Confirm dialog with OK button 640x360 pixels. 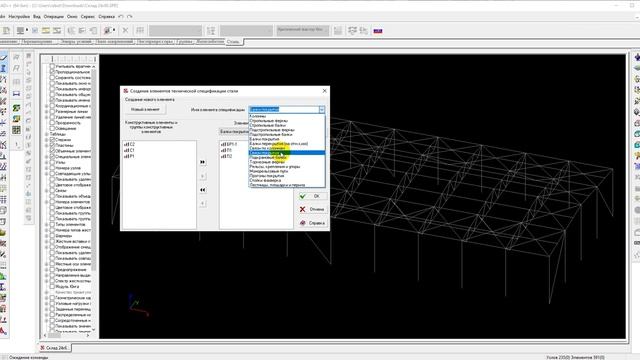312,196
